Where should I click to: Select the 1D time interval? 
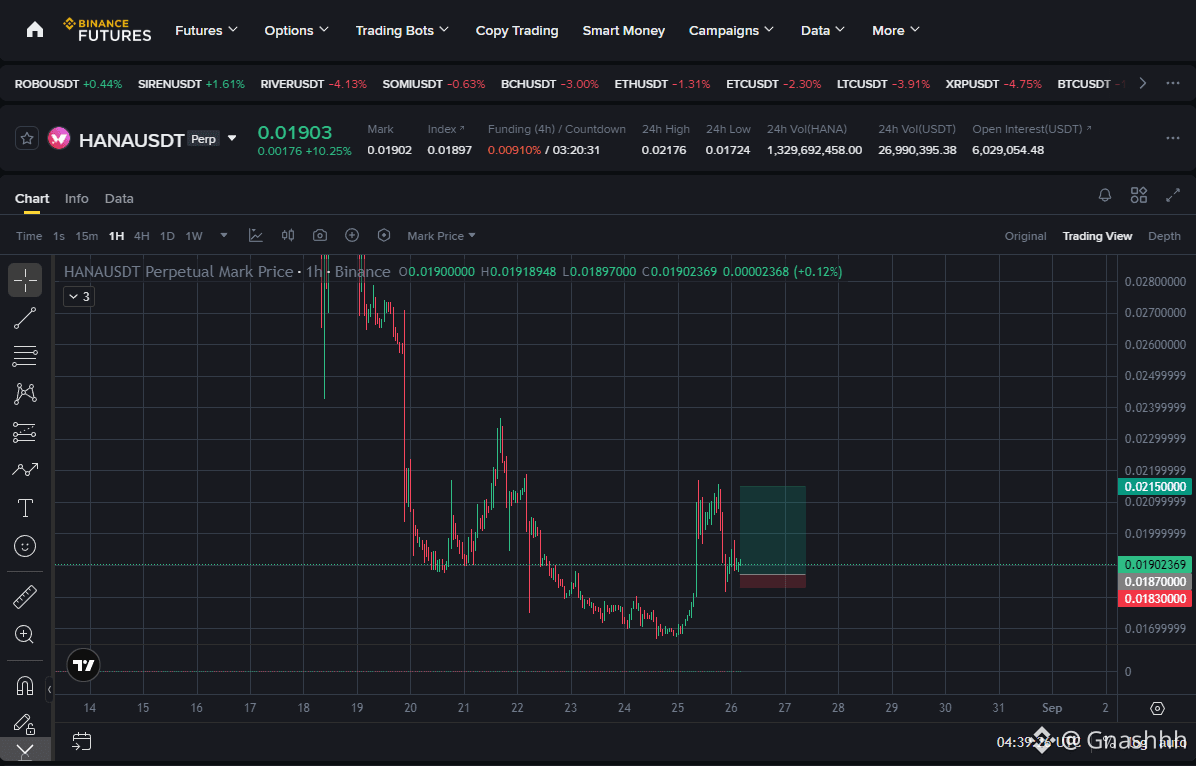(x=167, y=236)
